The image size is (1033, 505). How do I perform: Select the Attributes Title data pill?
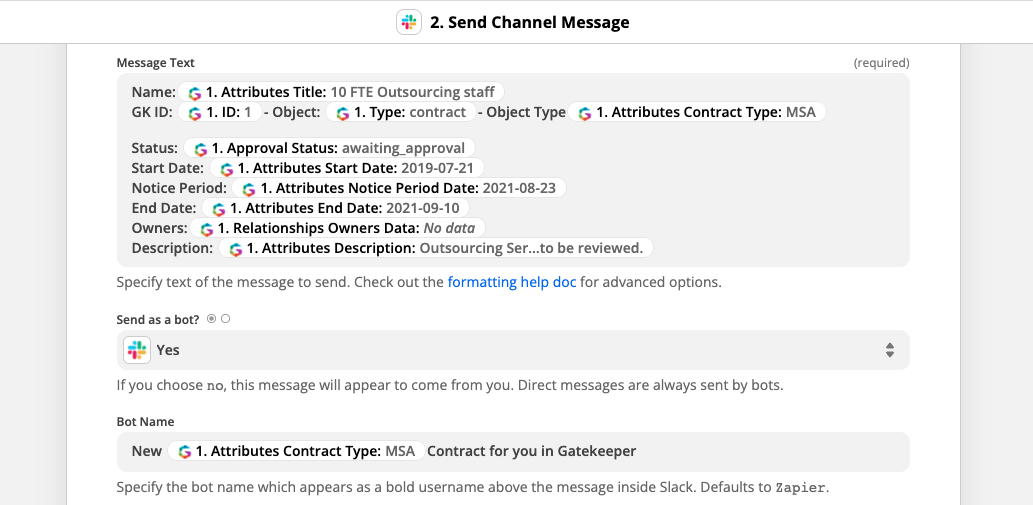coord(341,92)
